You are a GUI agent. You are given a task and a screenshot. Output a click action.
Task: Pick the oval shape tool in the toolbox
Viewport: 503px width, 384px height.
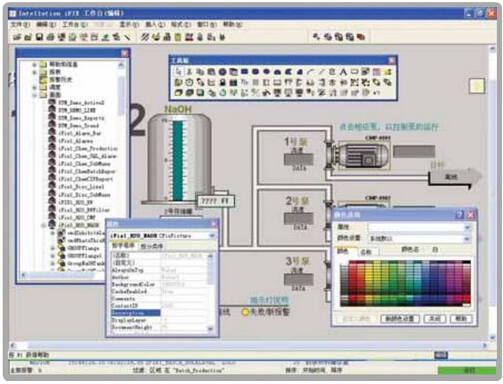point(266,71)
